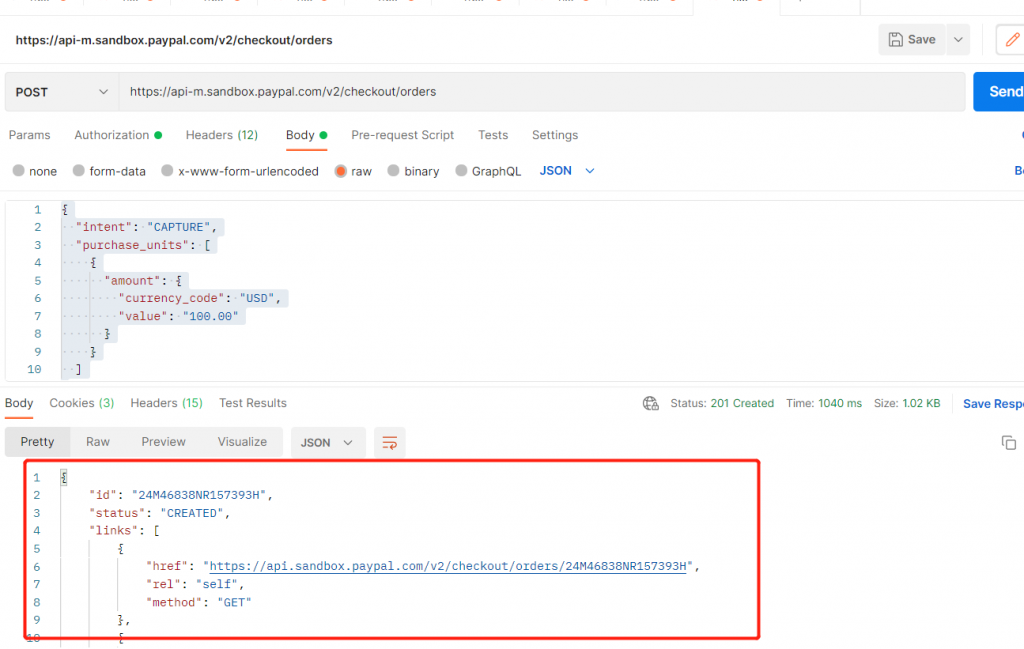The image size is (1024, 649).
Task: Click the Size 1.02 KB value
Action: (x=921, y=404)
